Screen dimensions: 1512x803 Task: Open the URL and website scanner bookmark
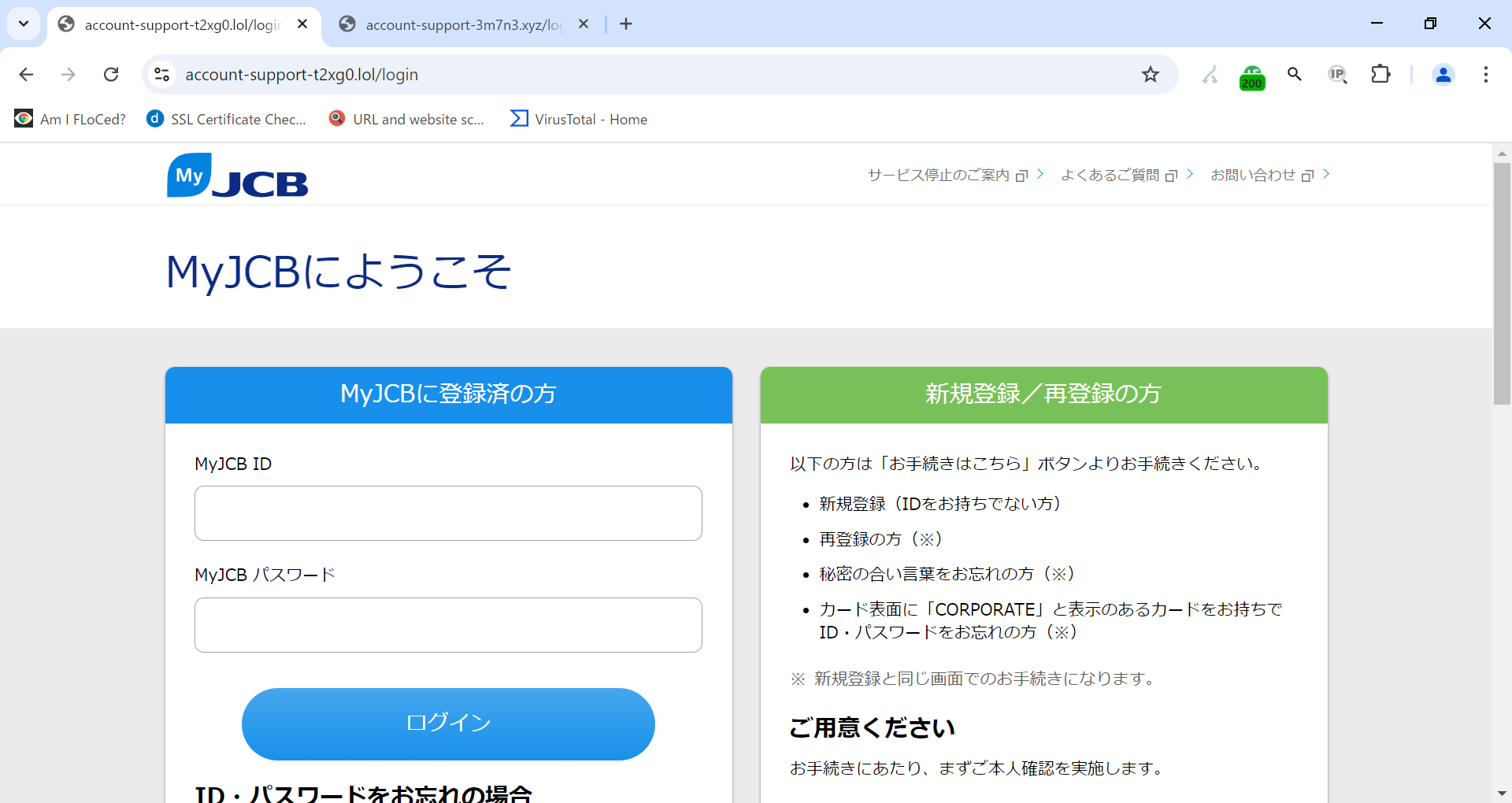(407, 119)
